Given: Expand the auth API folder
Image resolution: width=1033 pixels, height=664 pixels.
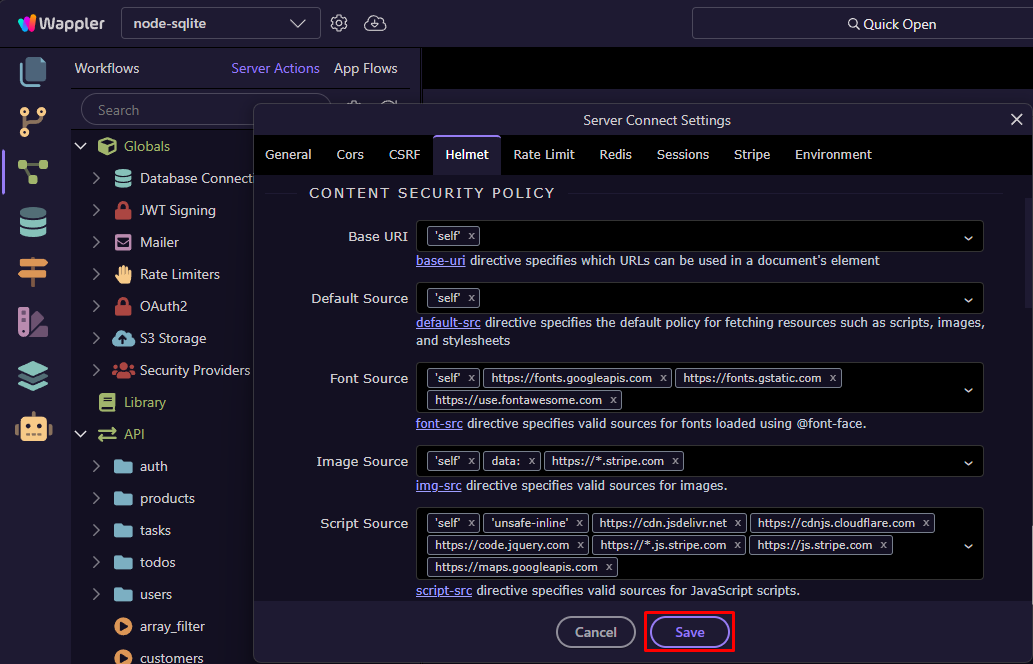Looking at the screenshot, I should click(96, 466).
